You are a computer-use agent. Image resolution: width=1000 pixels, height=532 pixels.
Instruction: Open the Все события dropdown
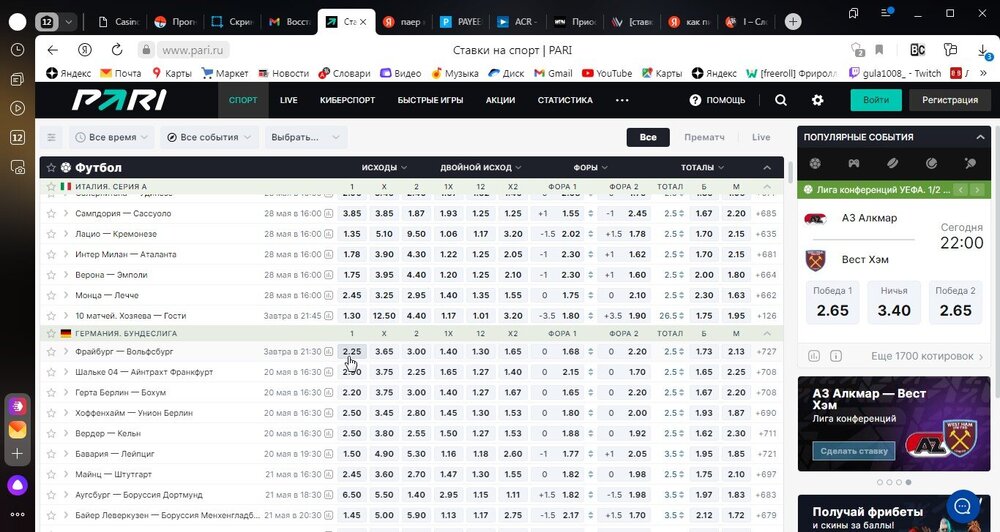207,137
